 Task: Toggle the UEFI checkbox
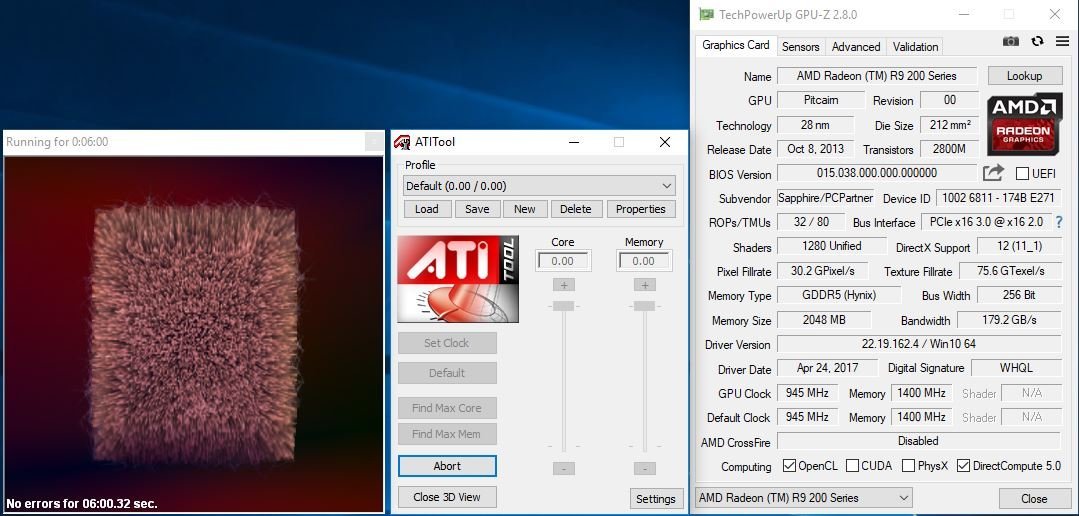pyautogui.click(x=1022, y=173)
